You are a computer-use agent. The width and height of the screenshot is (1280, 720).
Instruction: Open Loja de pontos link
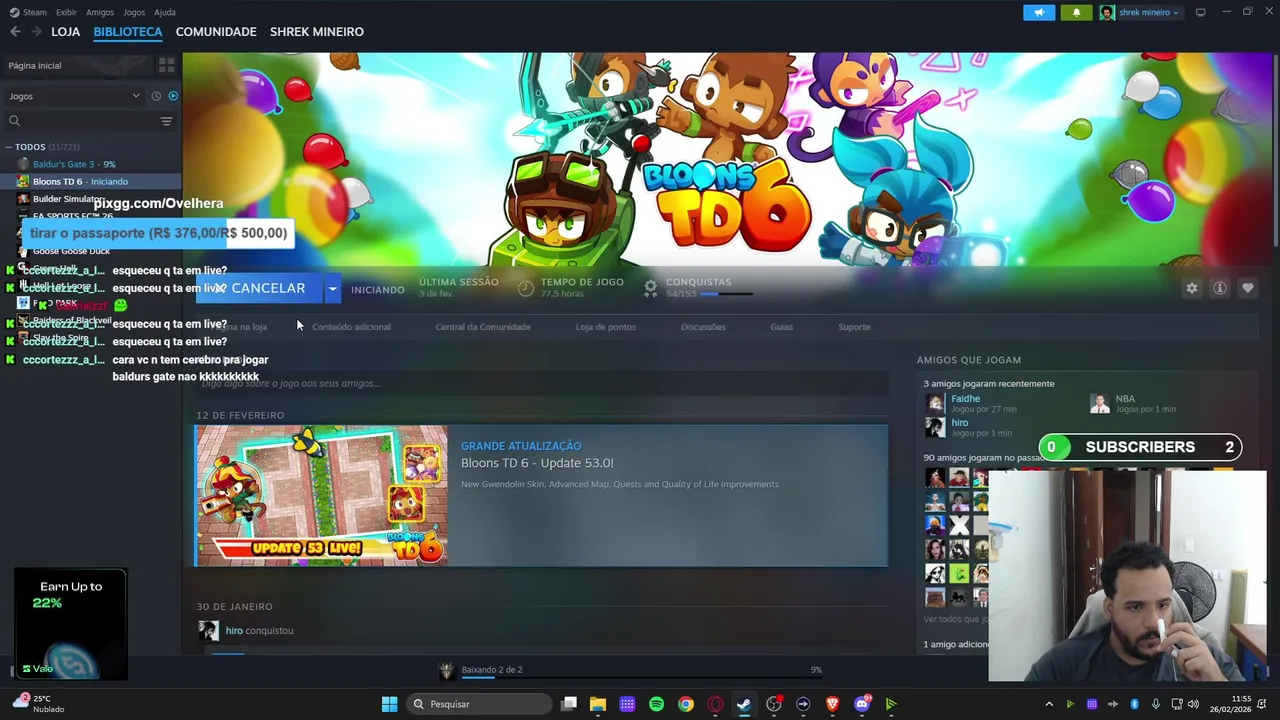click(605, 327)
